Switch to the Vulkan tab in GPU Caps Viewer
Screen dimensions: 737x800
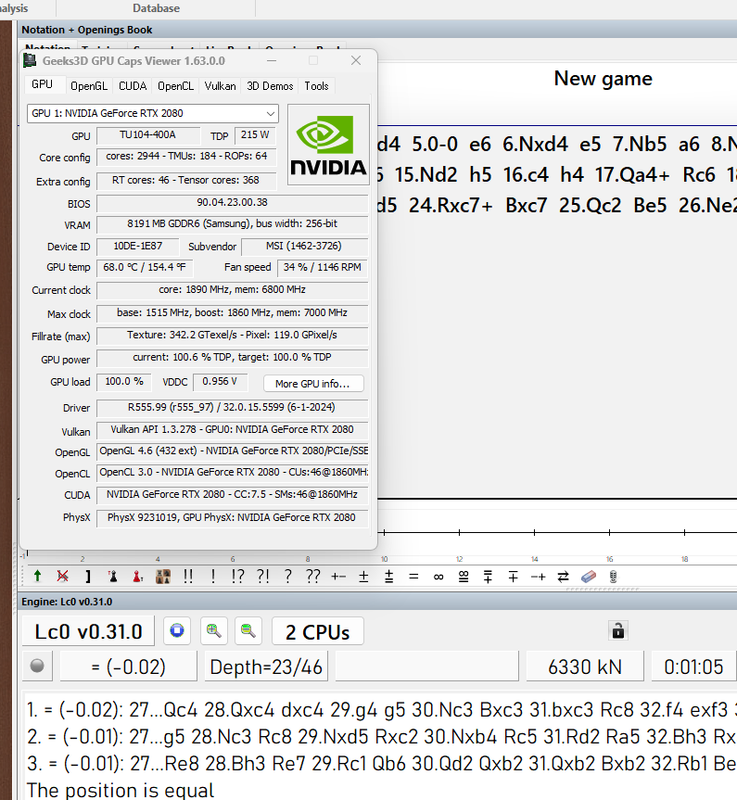pyautogui.click(x=220, y=86)
